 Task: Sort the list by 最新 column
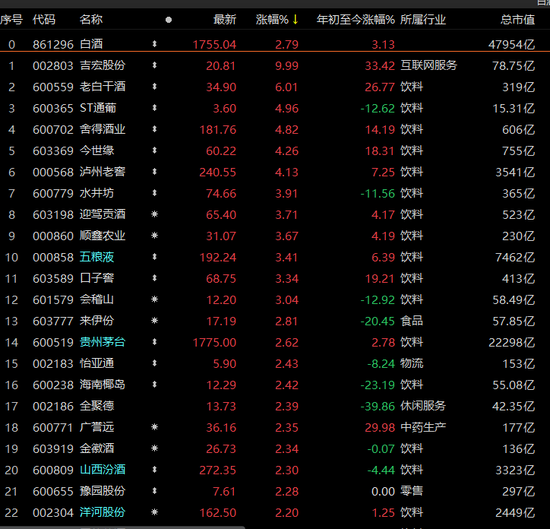[x=224, y=20]
